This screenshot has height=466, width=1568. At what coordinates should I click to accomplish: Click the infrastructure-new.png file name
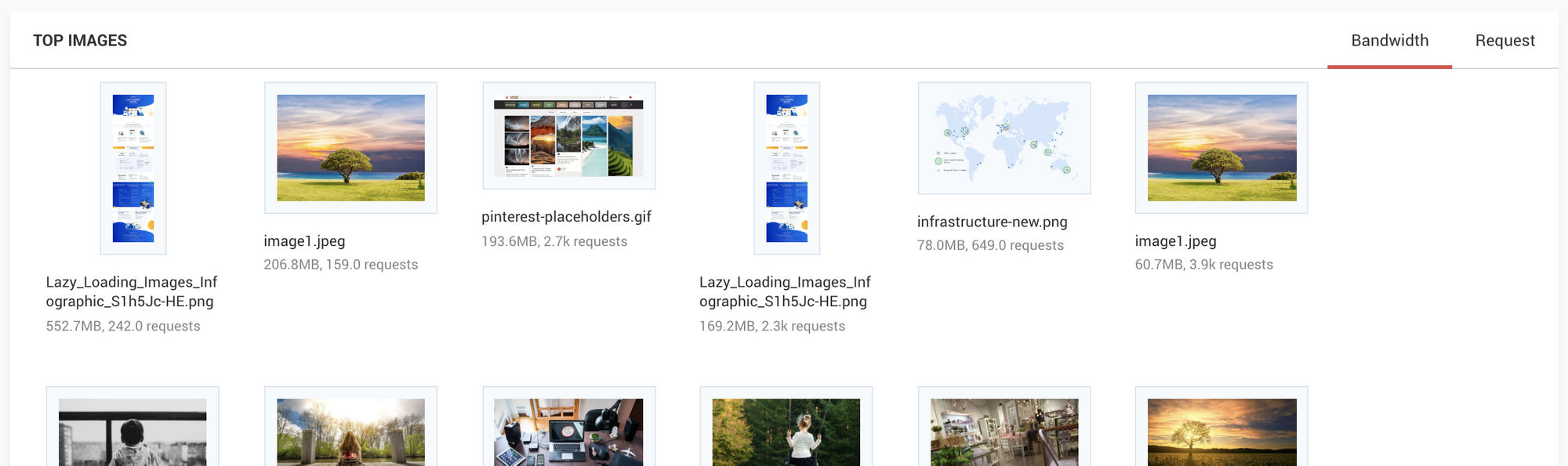993,222
